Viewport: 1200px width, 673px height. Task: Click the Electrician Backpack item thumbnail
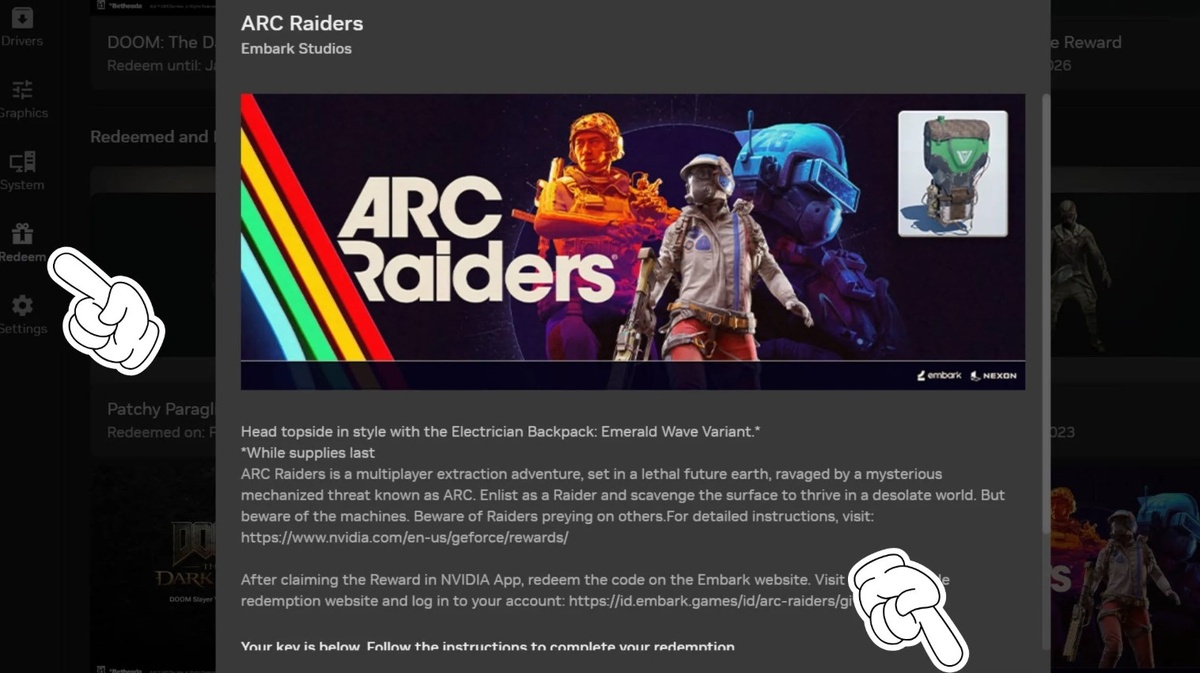click(952, 173)
